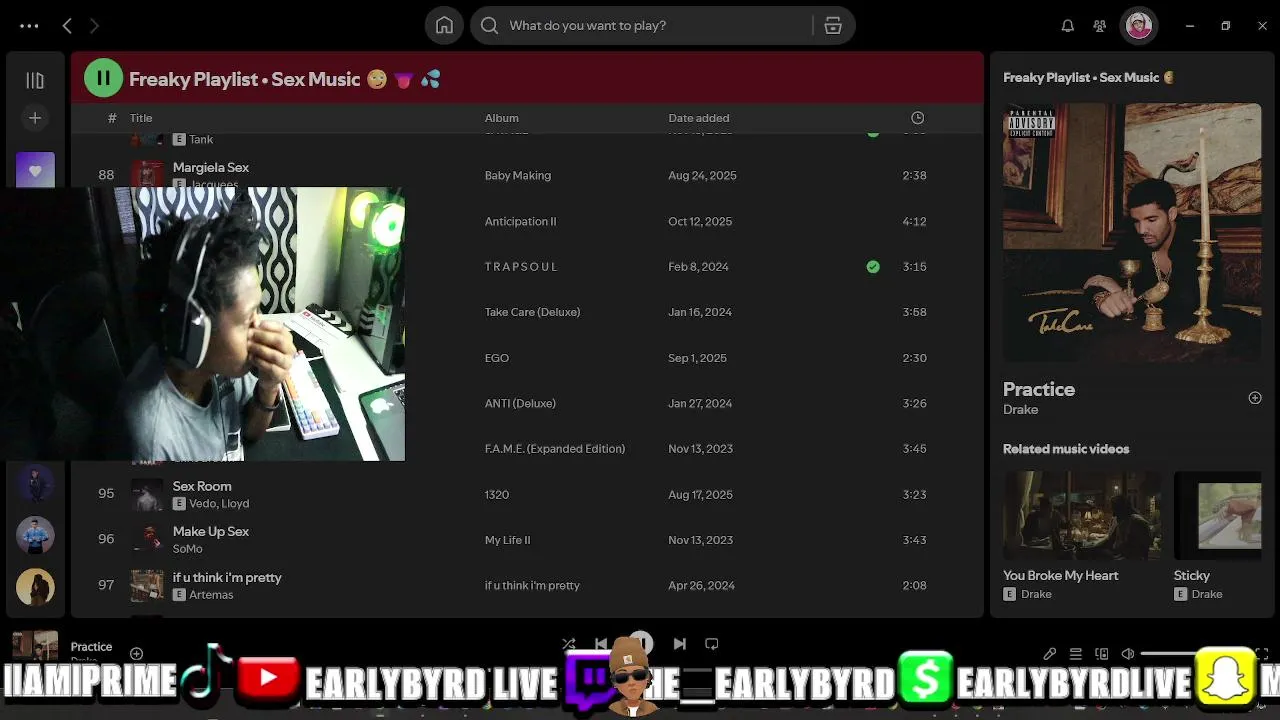Open Spotify Home
Image resolution: width=1280 pixels, height=720 pixels.
[444, 26]
